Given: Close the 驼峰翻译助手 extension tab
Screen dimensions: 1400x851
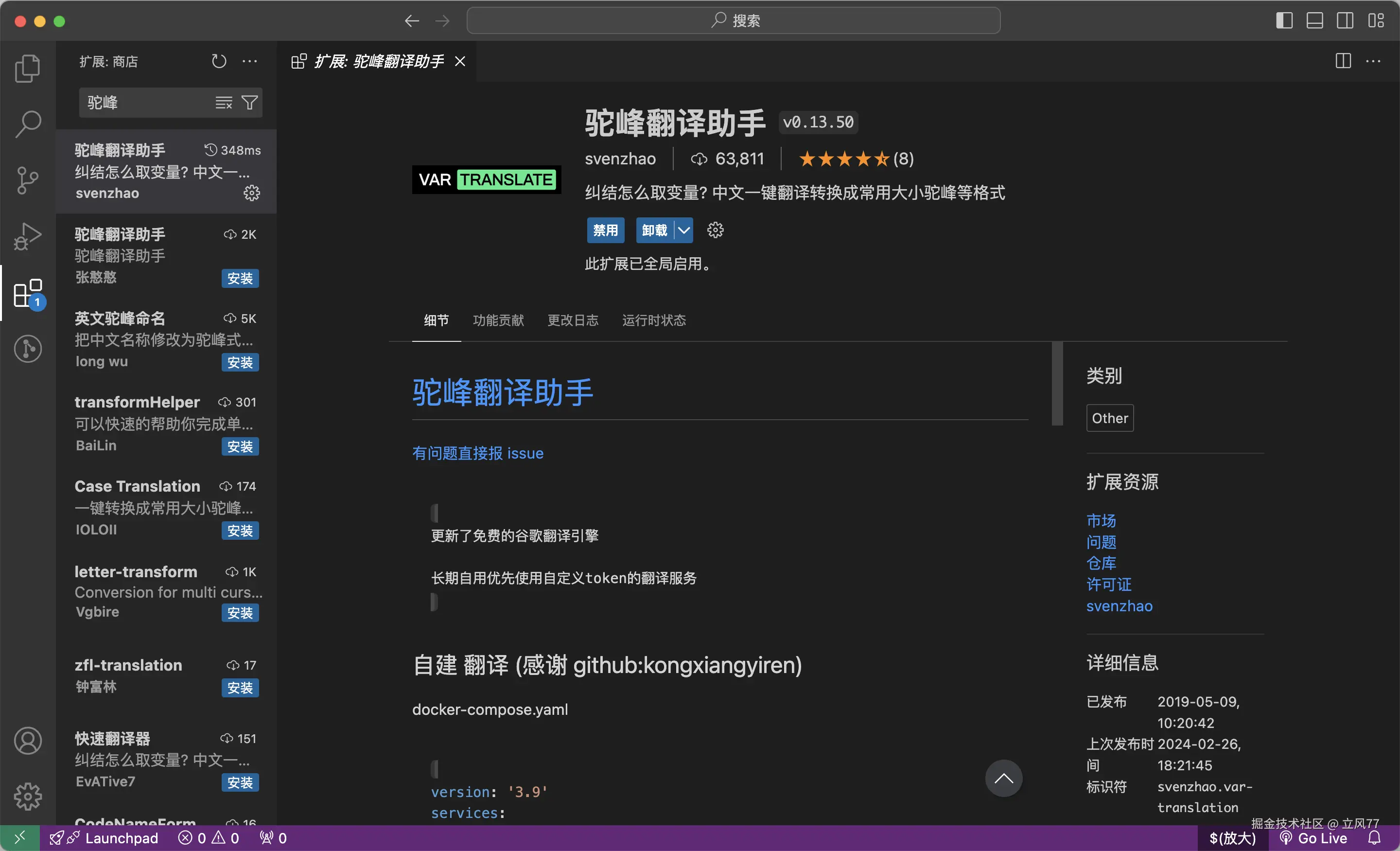Looking at the screenshot, I should click(x=460, y=61).
